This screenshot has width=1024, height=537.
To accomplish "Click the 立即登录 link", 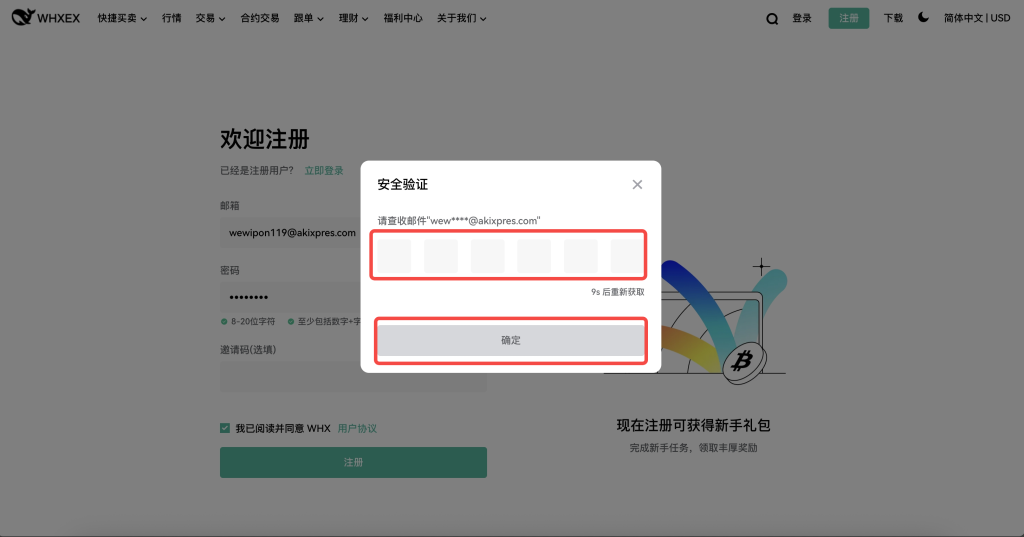I will click(324, 171).
